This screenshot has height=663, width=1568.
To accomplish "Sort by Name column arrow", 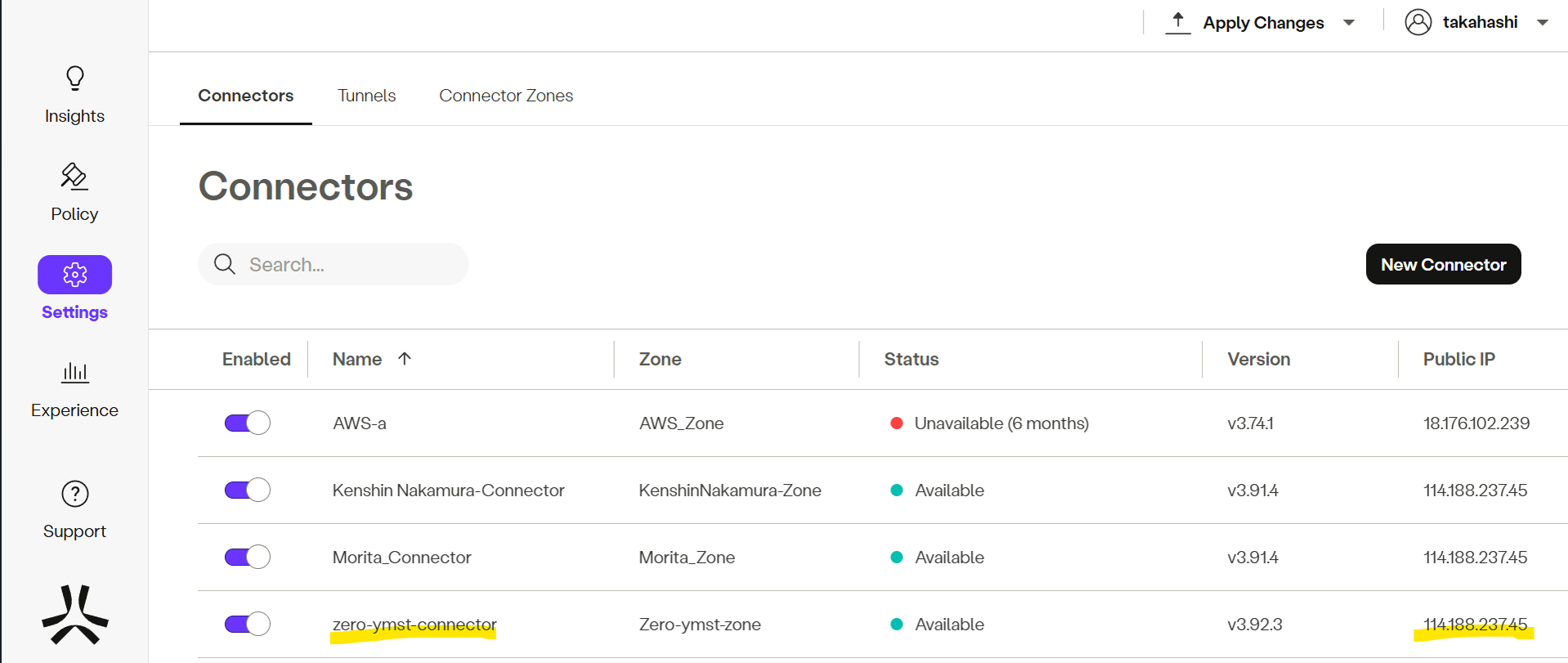I will 404,359.
